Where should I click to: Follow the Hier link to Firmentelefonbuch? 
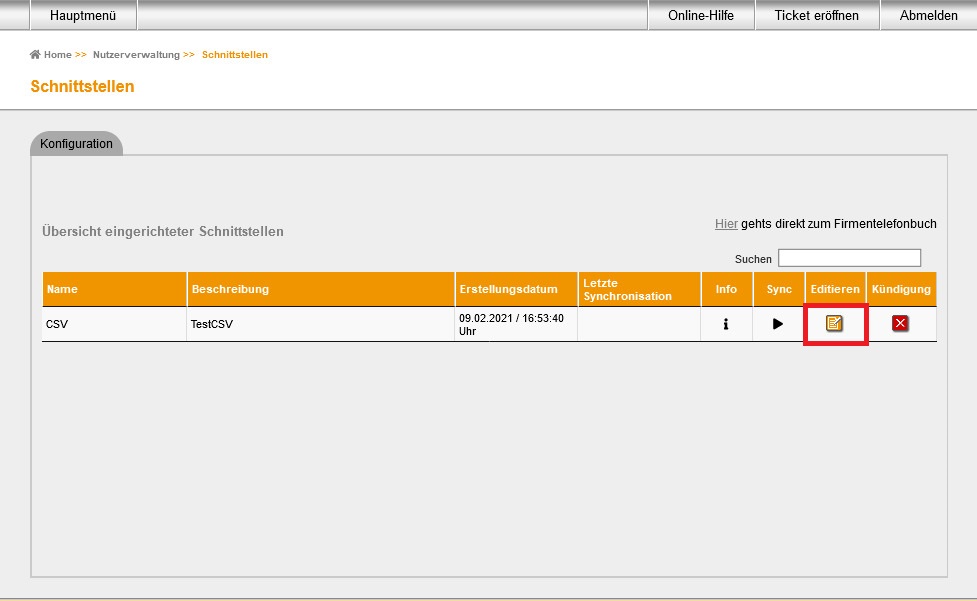click(x=726, y=224)
